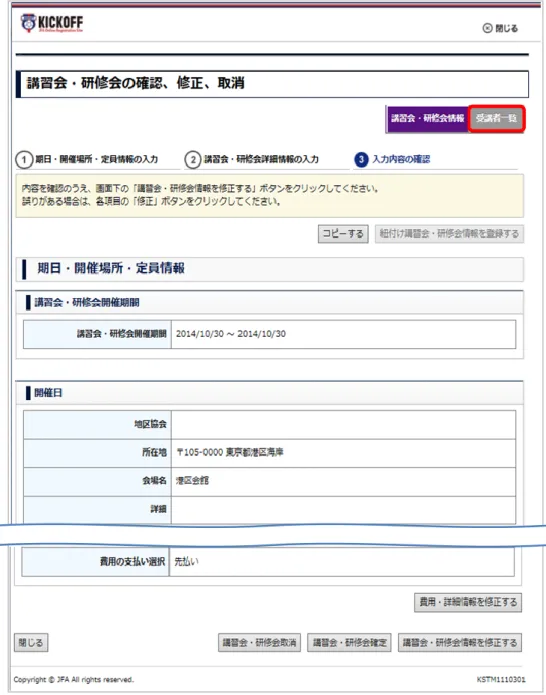Click the 地区協会 label cell
The height and width of the screenshot is (695, 546).
coord(98,425)
